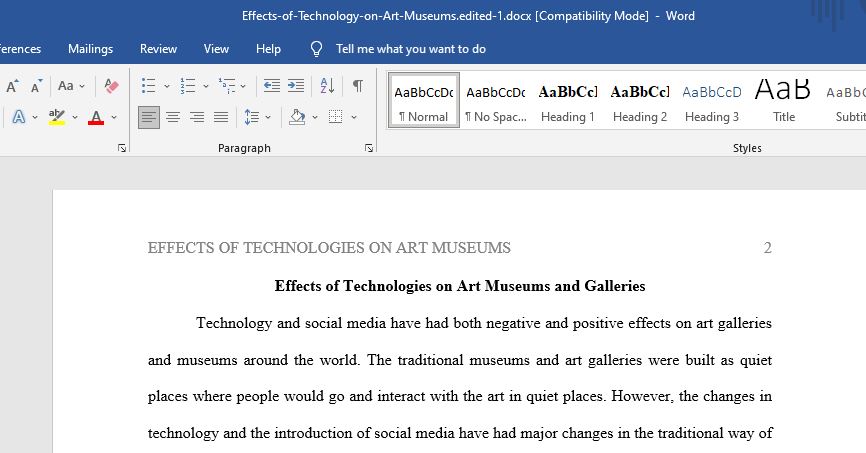Click the Change Case Aa icon
Screen dimensions: 866x453
[66, 86]
